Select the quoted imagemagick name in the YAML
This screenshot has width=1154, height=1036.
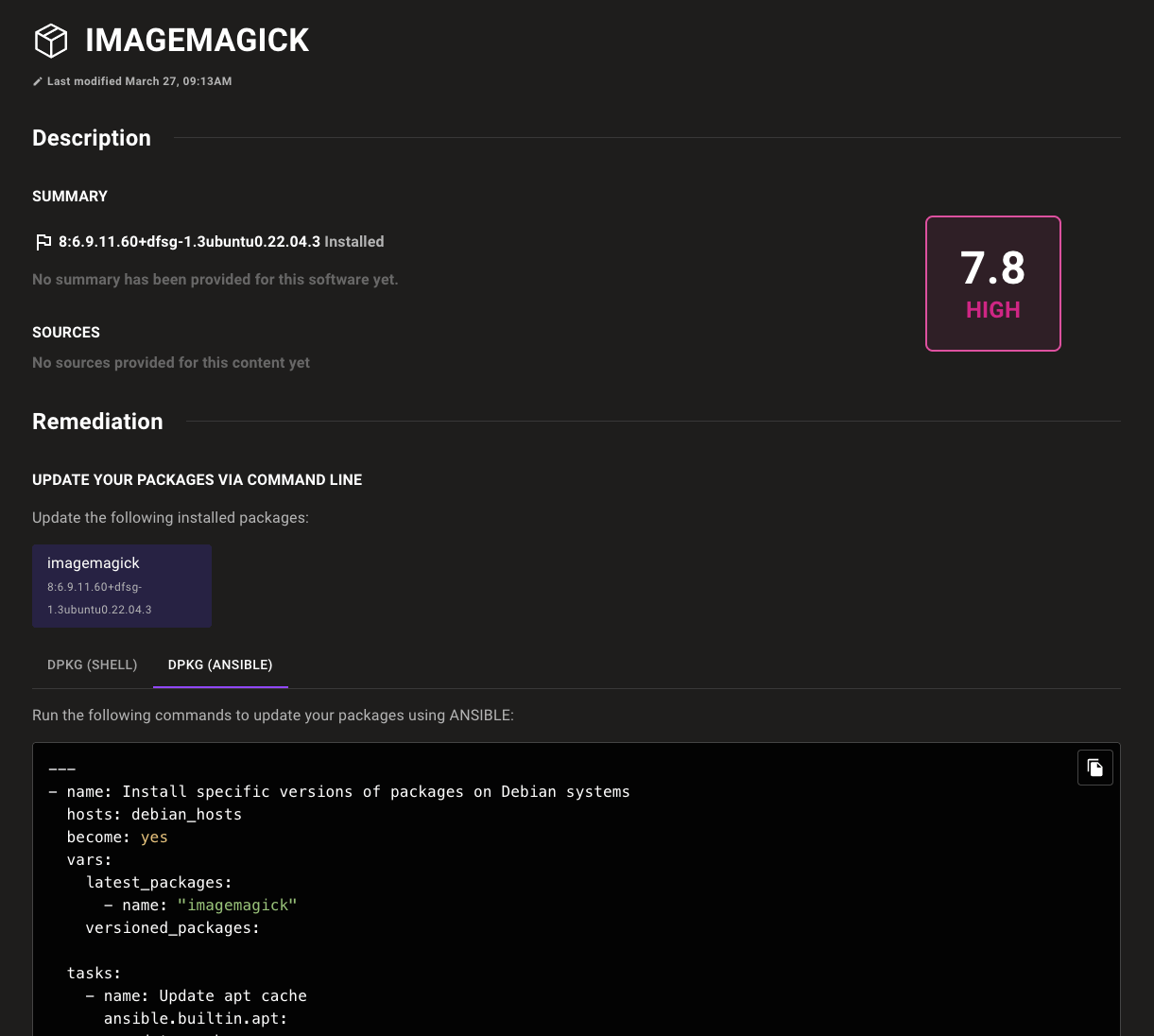[237, 905]
